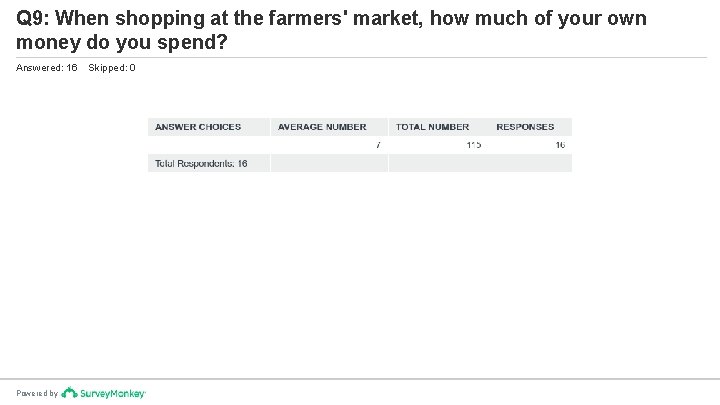Click the total number value 115
Screen dimensions: 720x405
(x=473, y=145)
